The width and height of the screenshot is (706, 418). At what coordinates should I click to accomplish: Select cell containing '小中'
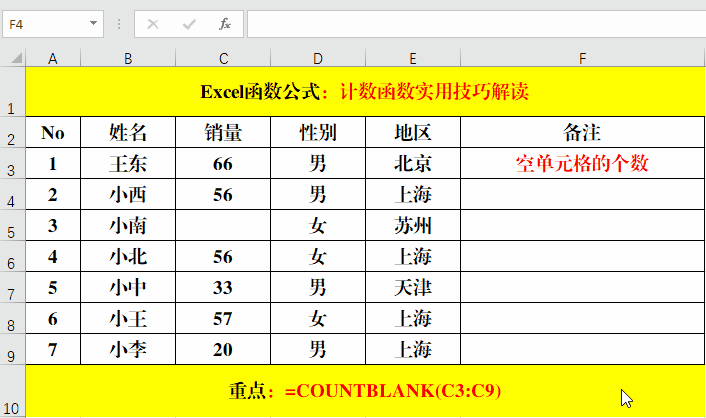click(x=128, y=287)
